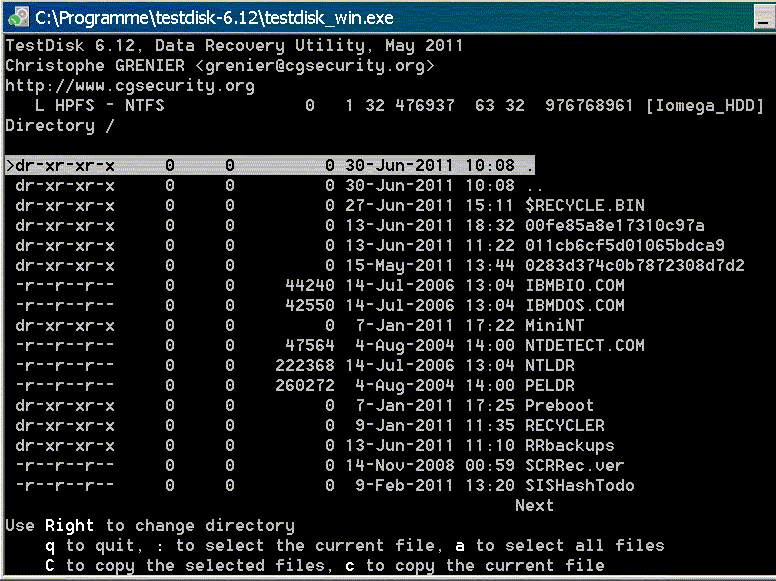The width and height of the screenshot is (776, 581).
Task: Click Next to show more files
Action: pyautogui.click(x=534, y=506)
